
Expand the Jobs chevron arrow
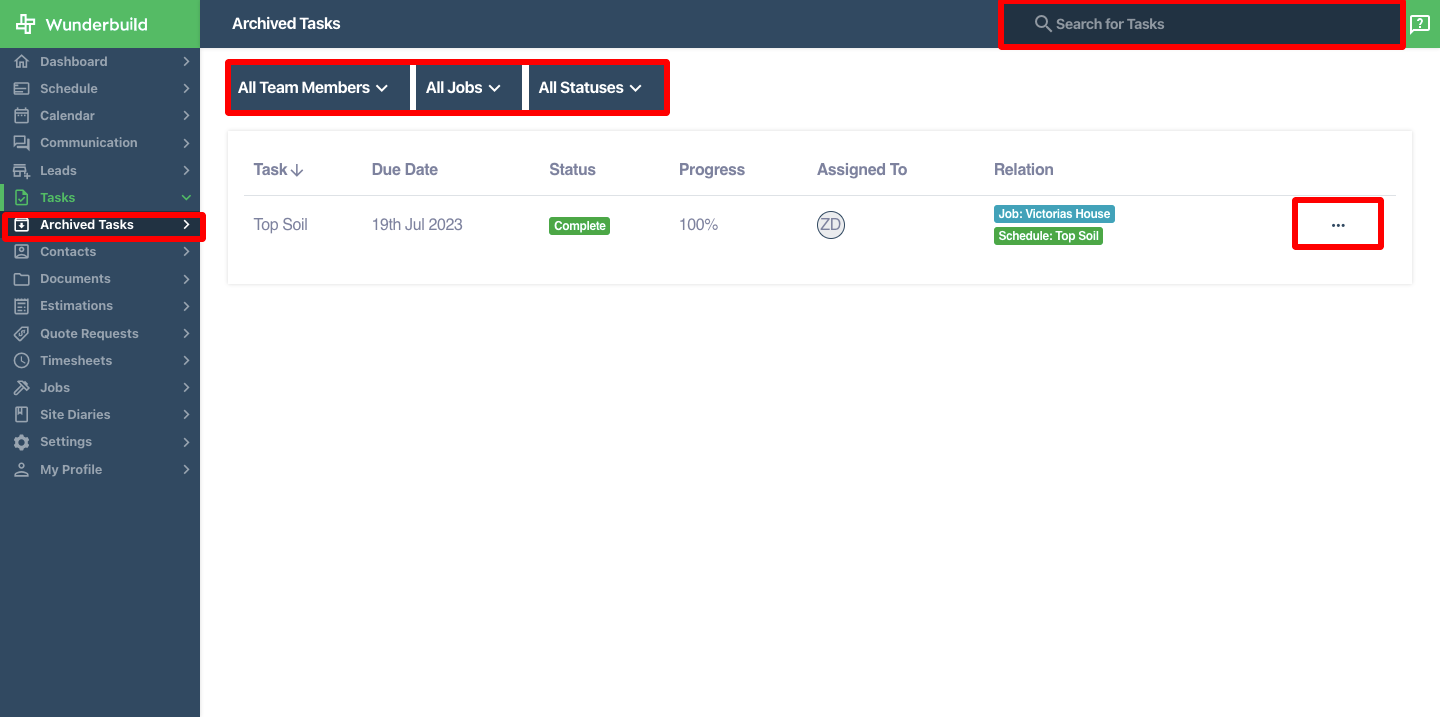point(186,388)
